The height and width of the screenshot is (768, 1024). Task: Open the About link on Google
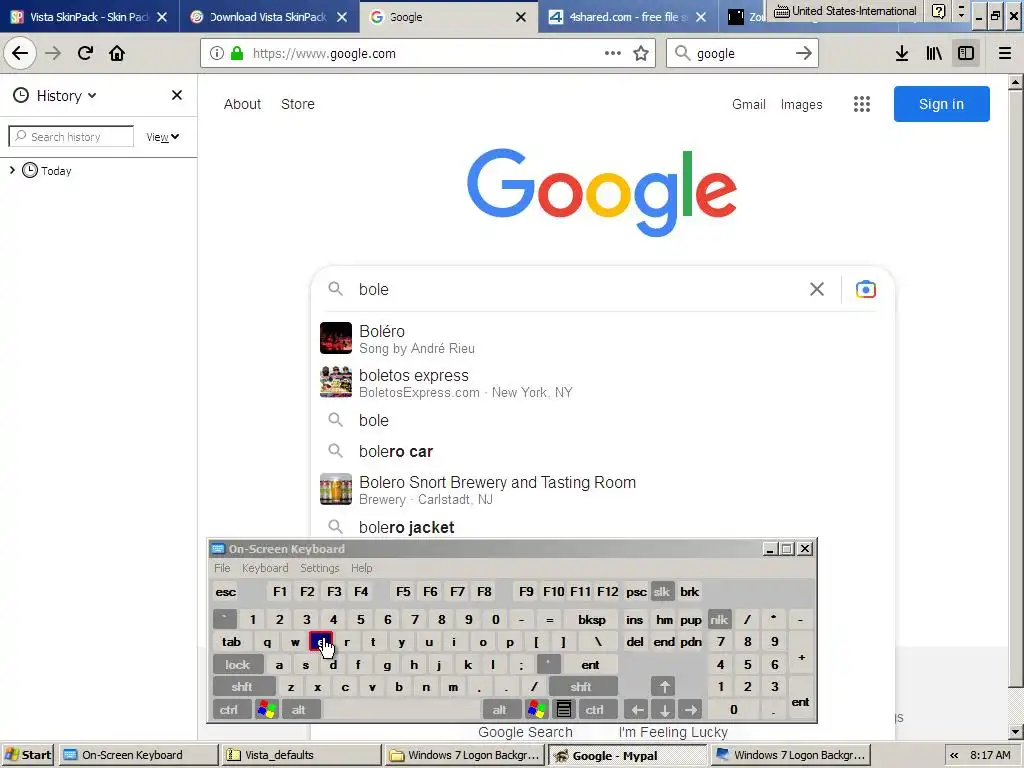pyautogui.click(x=242, y=104)
